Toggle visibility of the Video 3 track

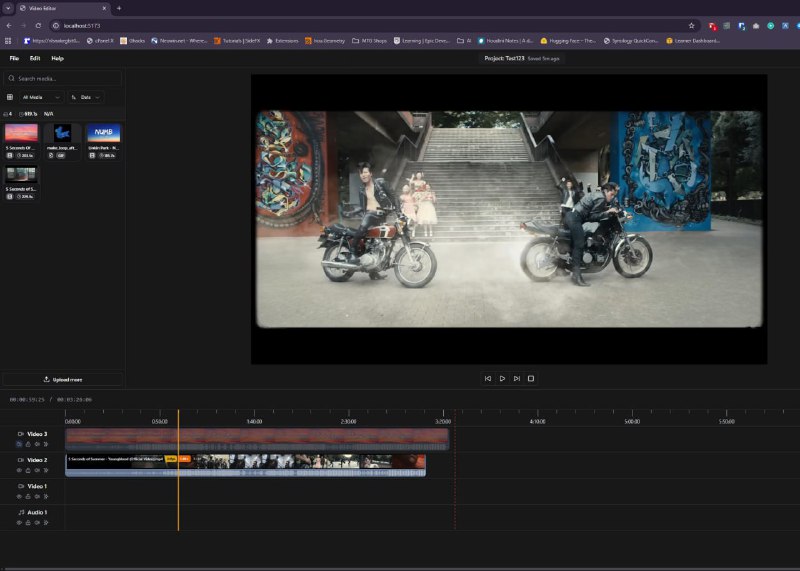pos(19,443)
